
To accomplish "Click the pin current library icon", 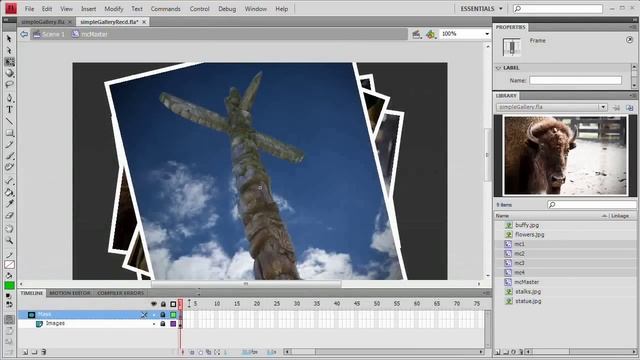I will (616, 107).
